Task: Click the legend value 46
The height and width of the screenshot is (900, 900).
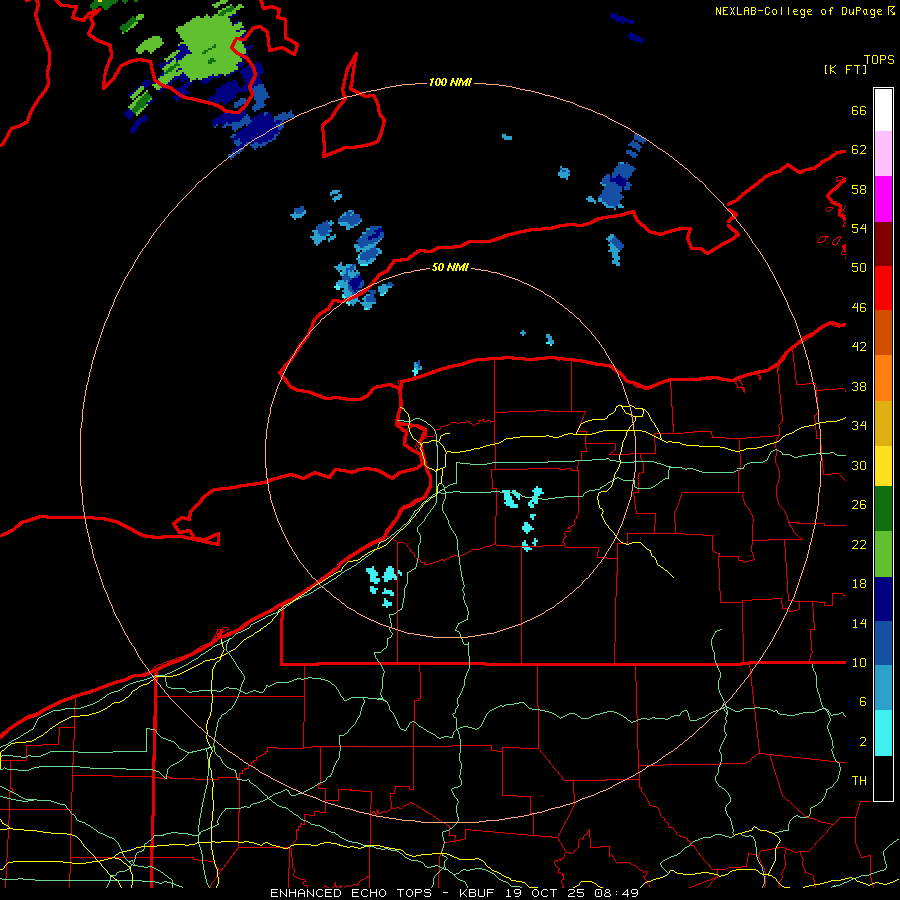Action: [x=859, y=307]
